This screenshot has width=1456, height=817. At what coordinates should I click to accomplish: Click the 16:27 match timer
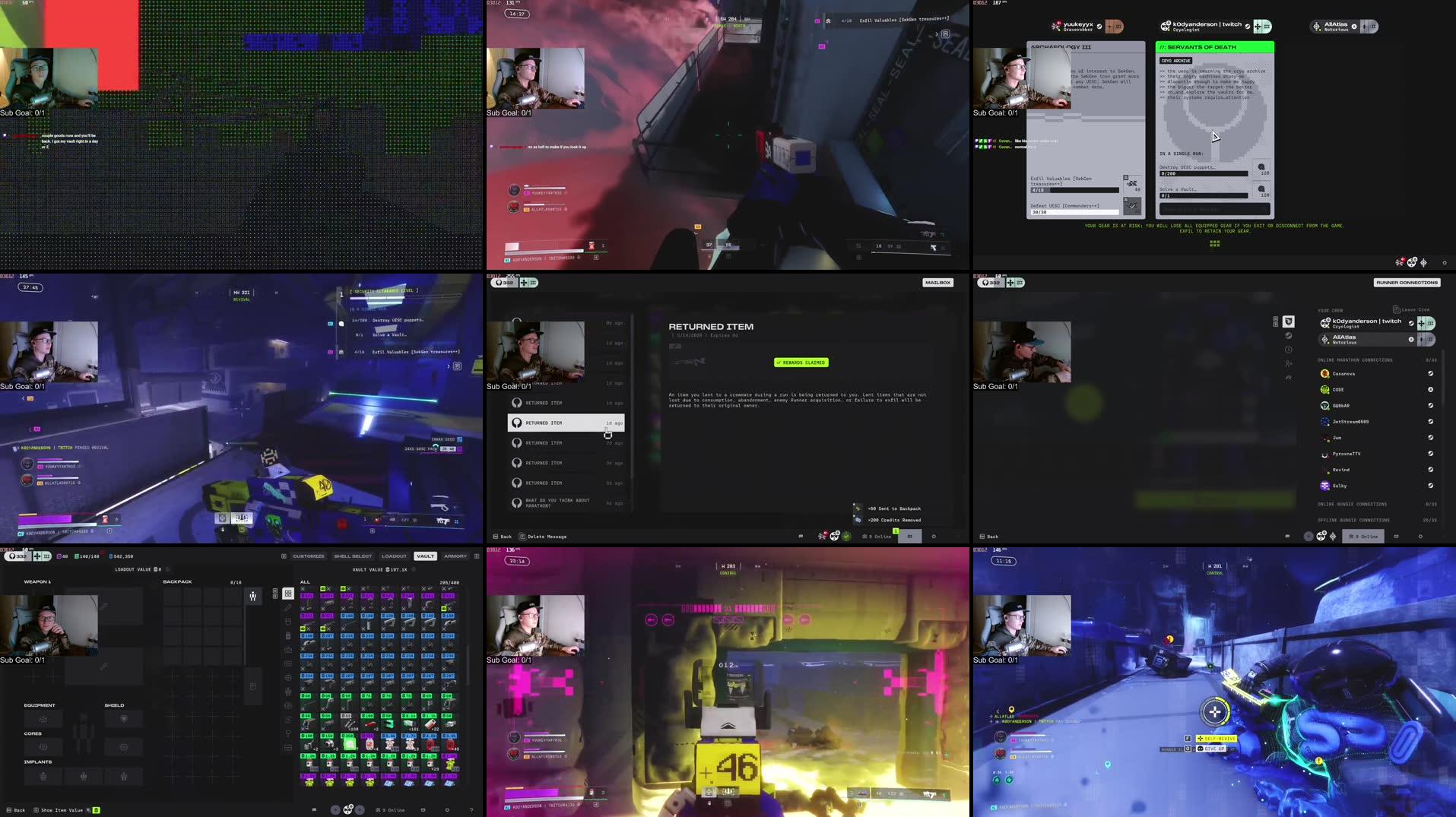click(517, 14)
